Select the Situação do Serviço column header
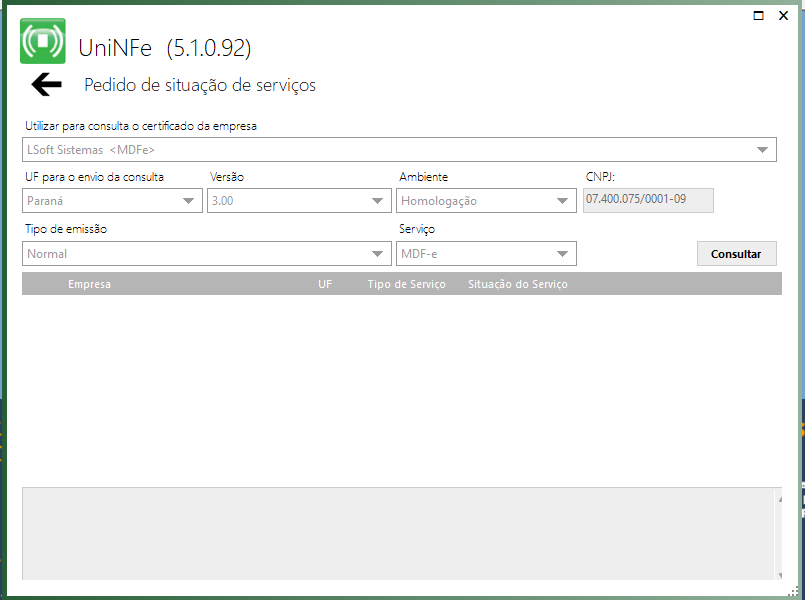Viewport: 805px width, 600px height. pyautogui.click(x=518, y=284)
